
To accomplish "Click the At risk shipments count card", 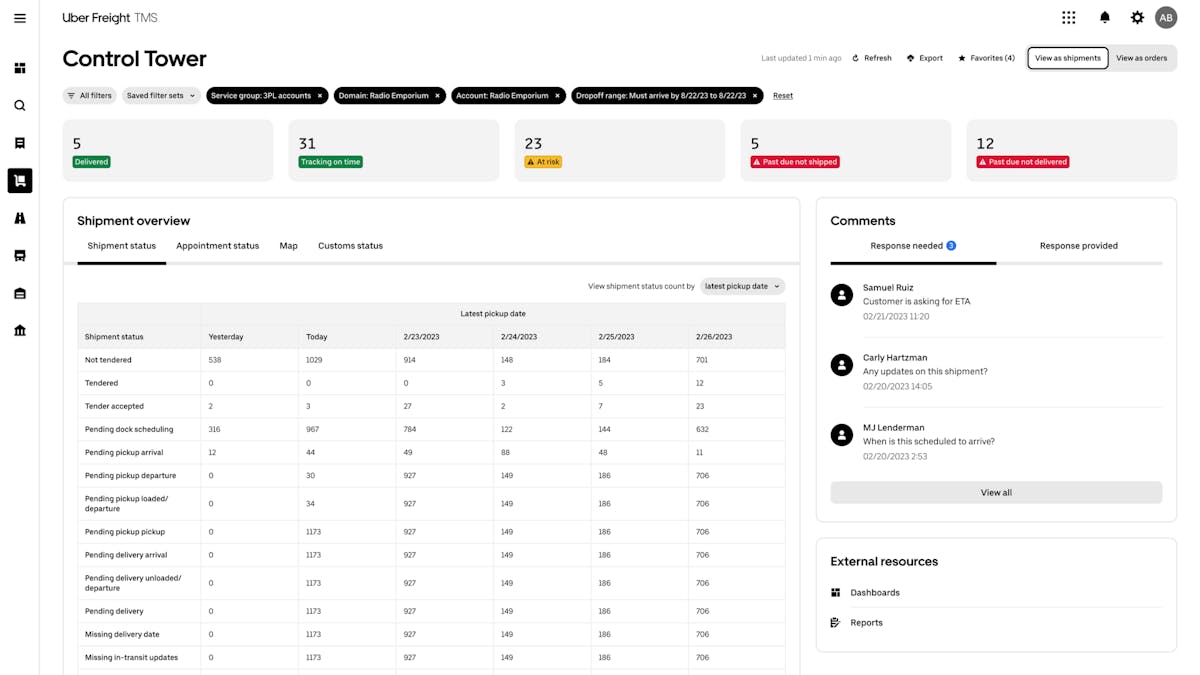I will (x=618, y=150).
